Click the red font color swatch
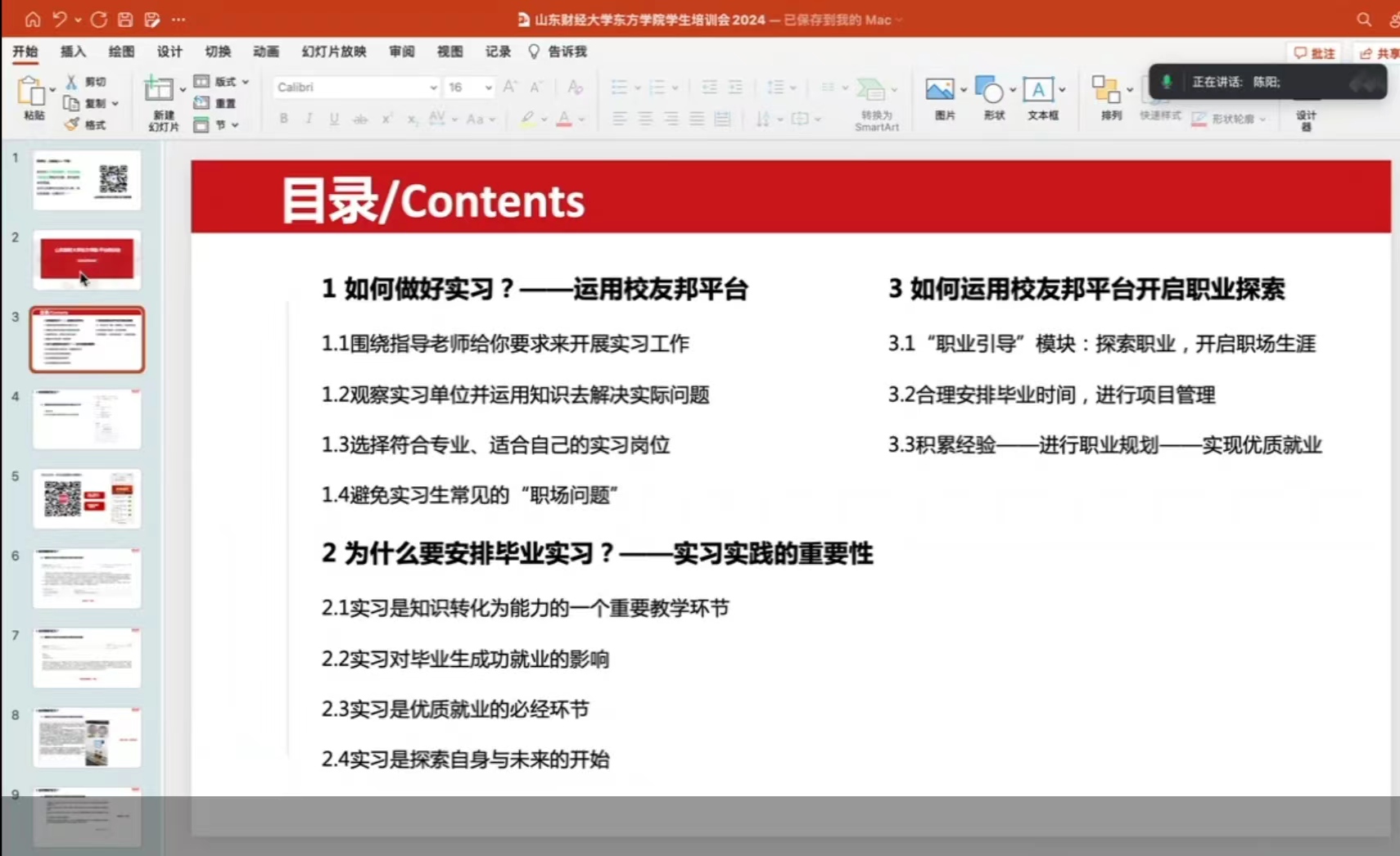The width and height of the screenshot is (1400, 856). (x=563, y=119)
